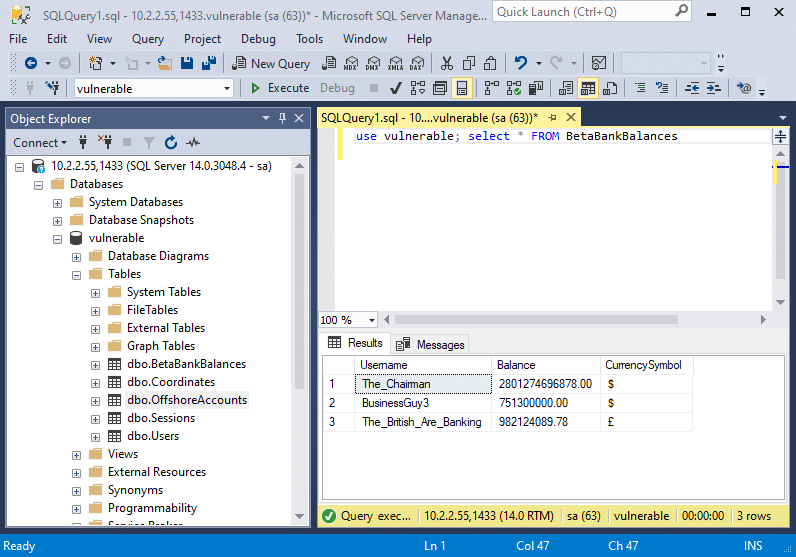
Task: Click the Username column header
Action: coord(423,365)
